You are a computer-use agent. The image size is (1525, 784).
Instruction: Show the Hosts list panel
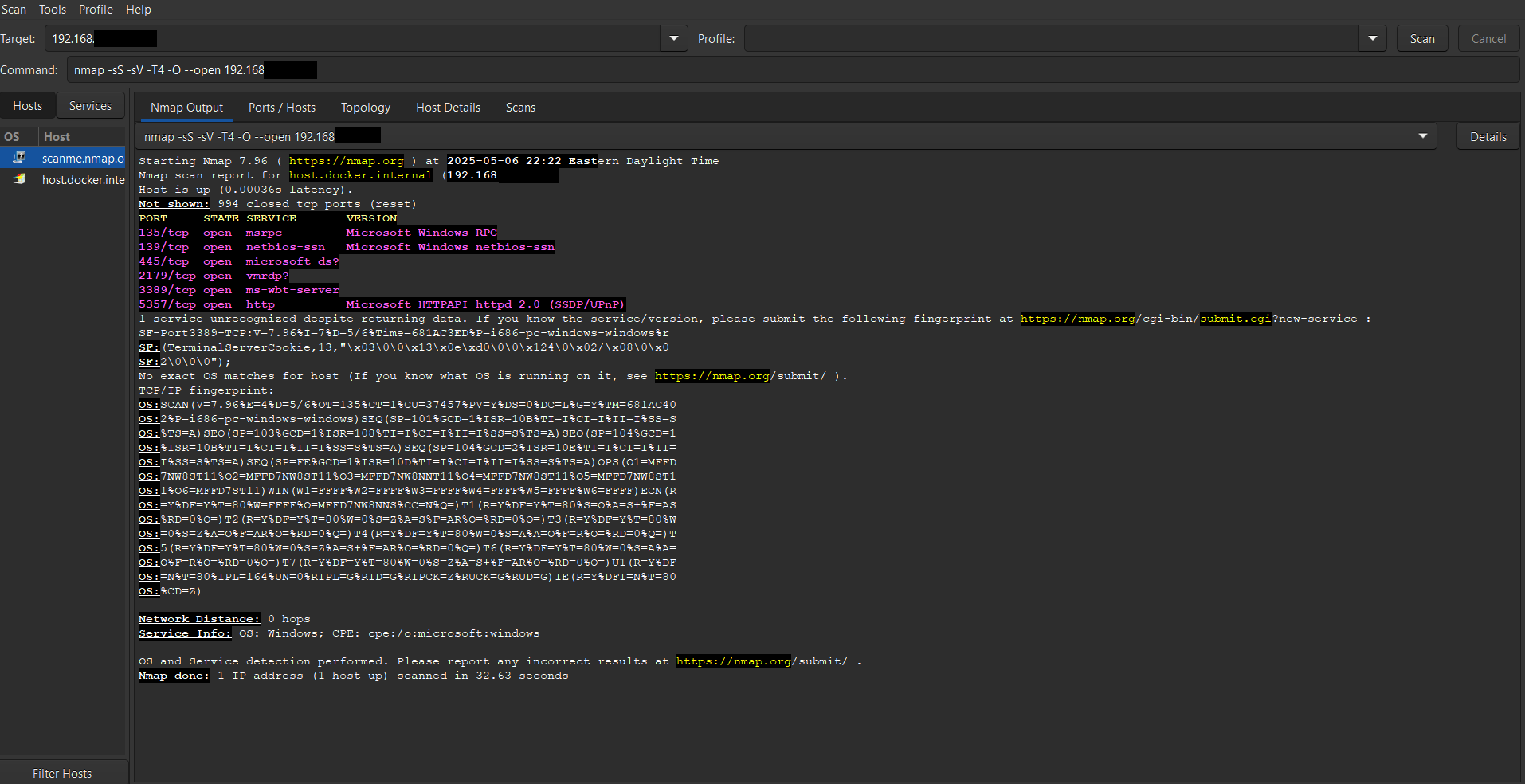point(28,106)
